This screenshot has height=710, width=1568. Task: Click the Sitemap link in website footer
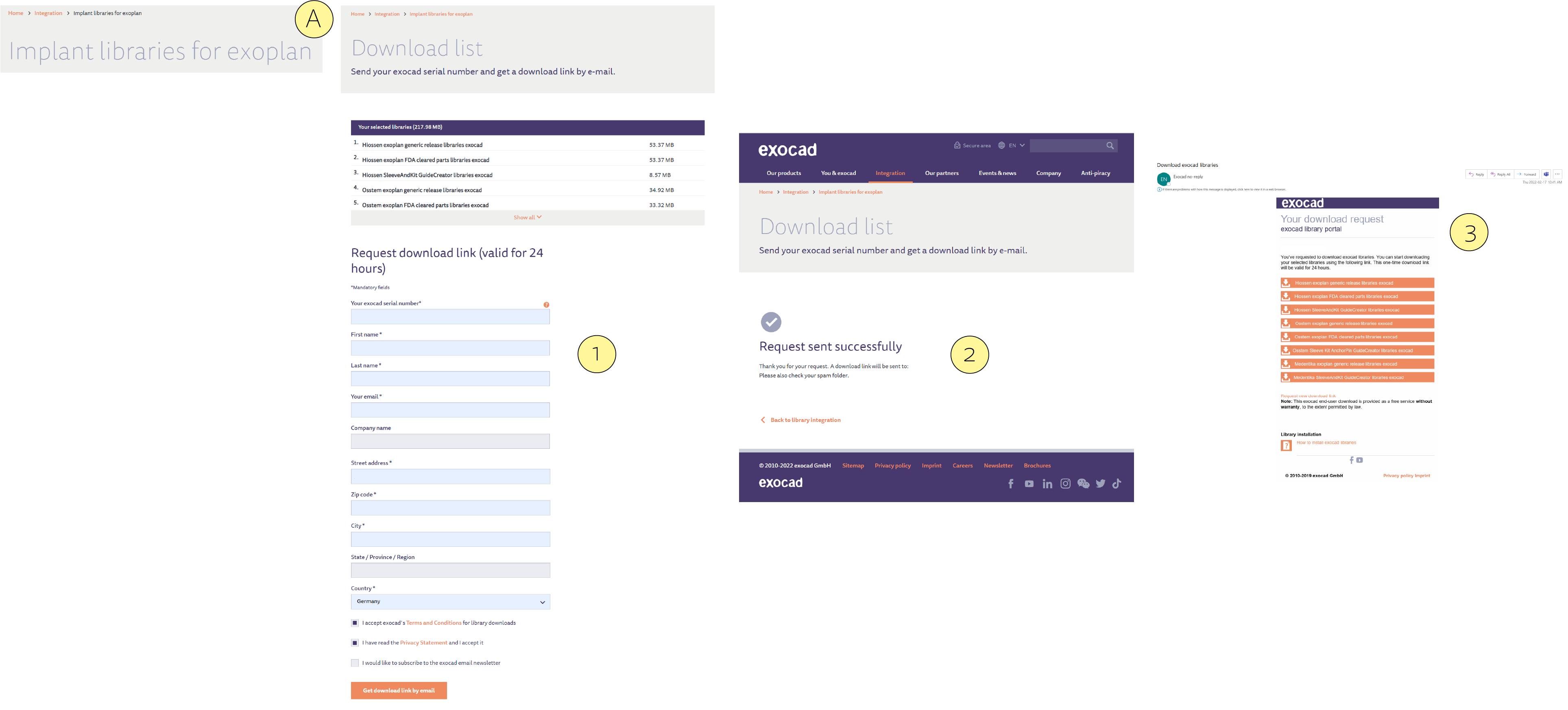point(853,466)
